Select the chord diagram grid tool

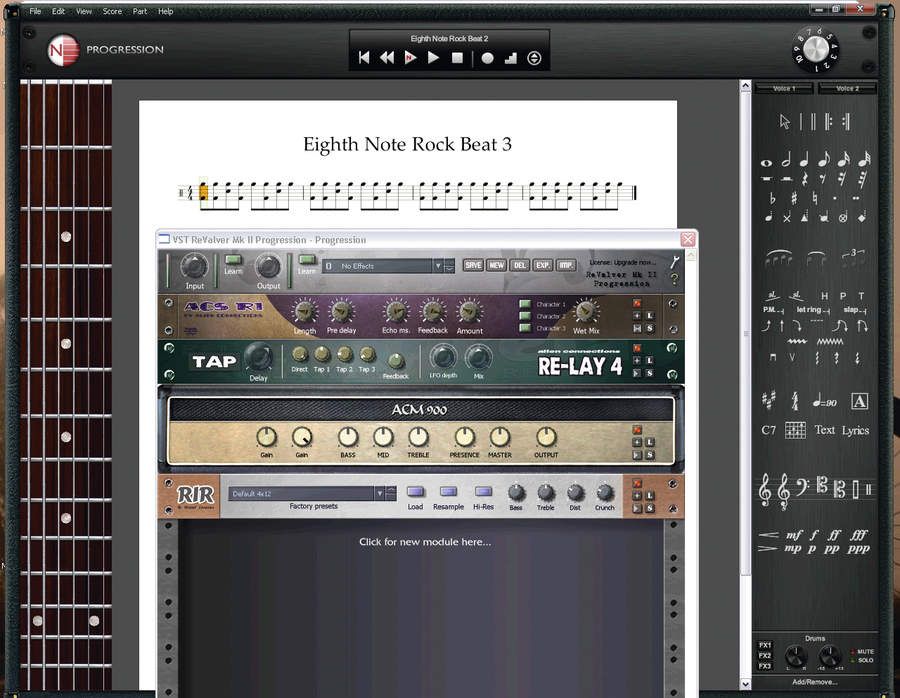pyautogui.click(x=795, y=430)
